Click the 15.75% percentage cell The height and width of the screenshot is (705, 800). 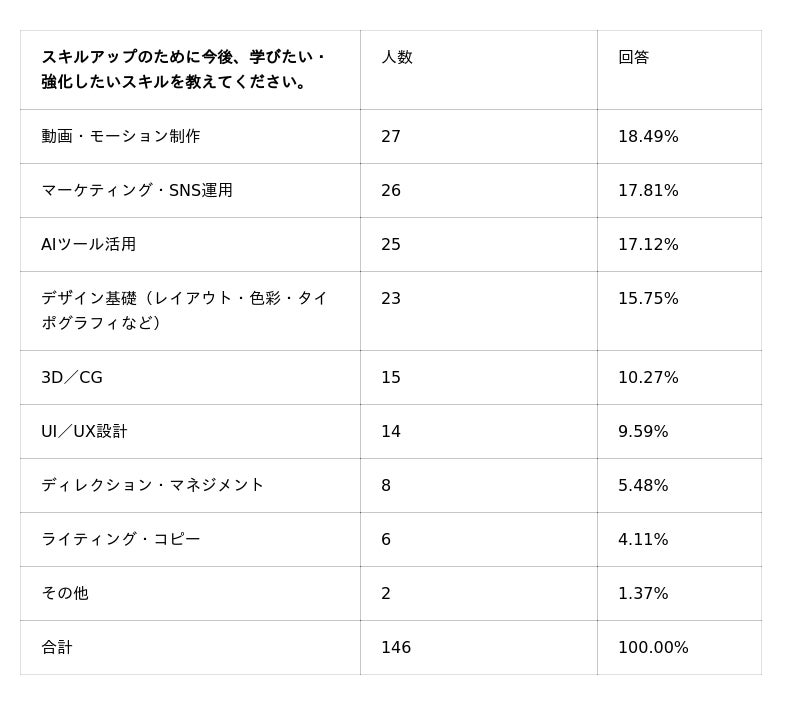(x=648, y=299)
